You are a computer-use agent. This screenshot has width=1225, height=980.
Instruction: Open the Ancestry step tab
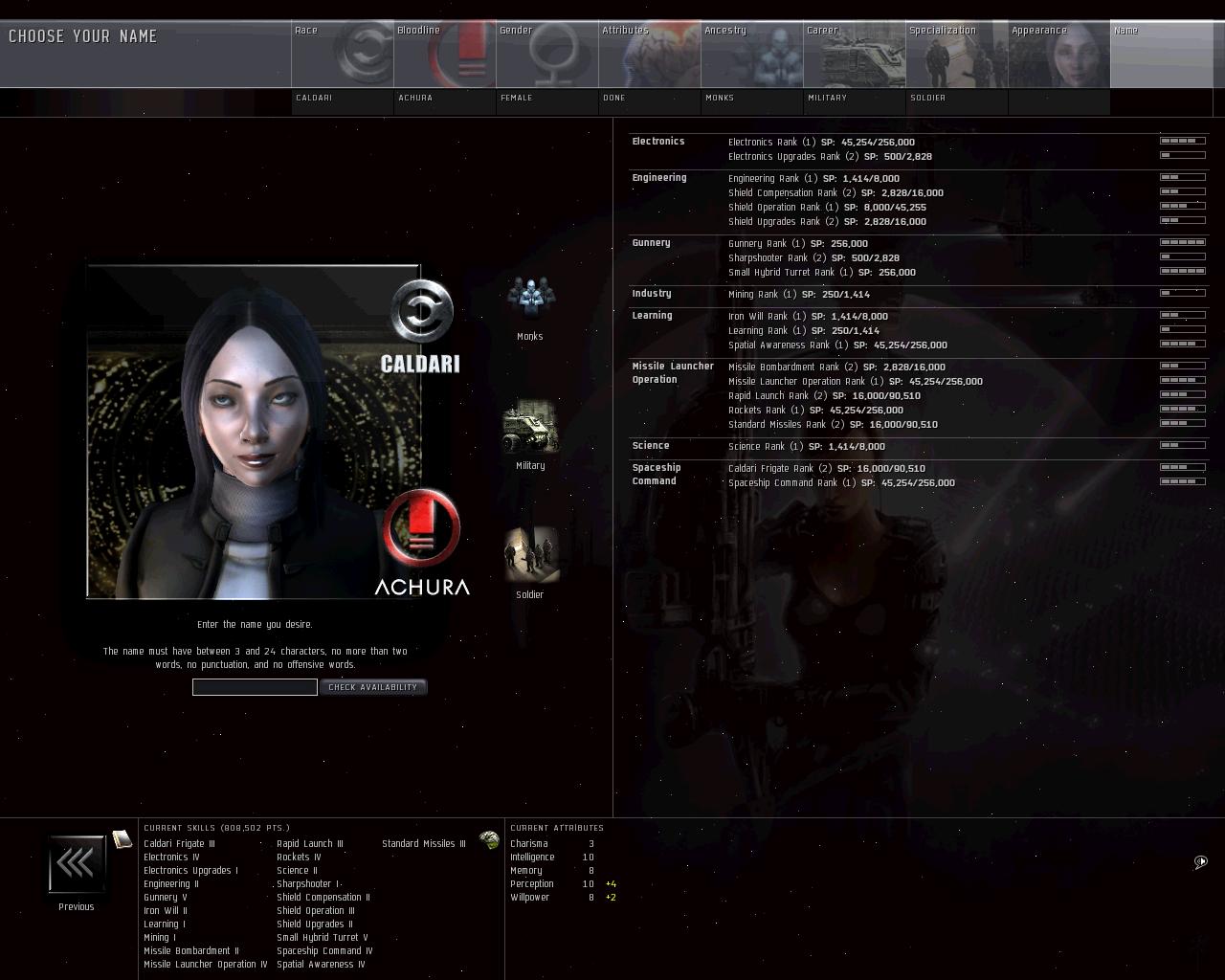pyautogui.click(x=752, y=55)
